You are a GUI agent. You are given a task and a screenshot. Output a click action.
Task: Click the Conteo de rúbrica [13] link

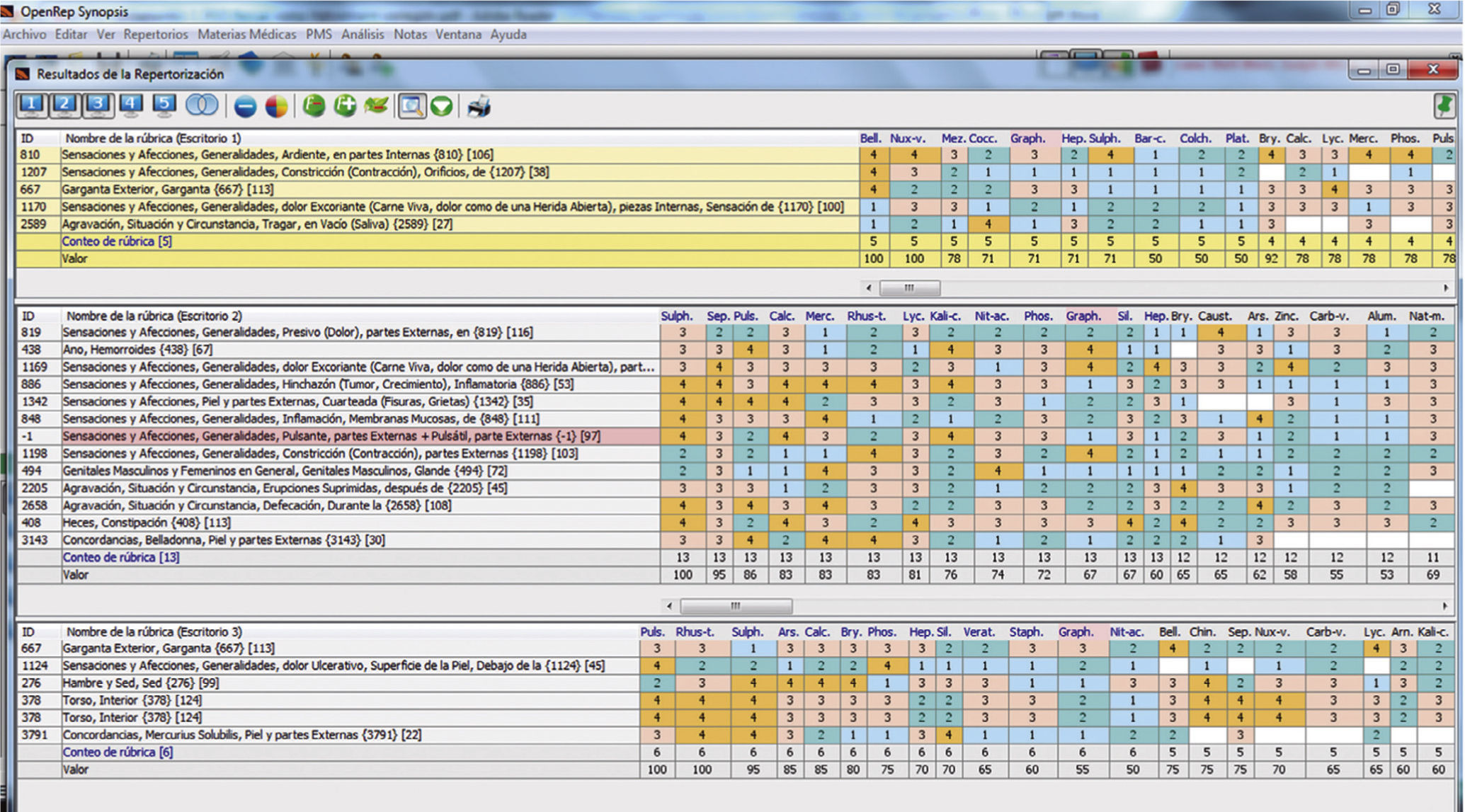pos(121,557)
